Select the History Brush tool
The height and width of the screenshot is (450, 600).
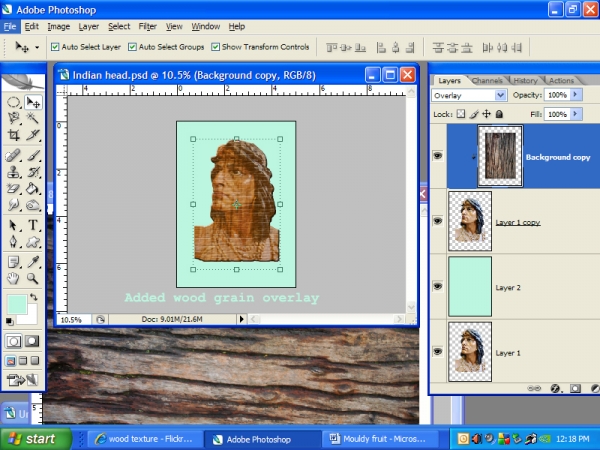click(33, 172)
